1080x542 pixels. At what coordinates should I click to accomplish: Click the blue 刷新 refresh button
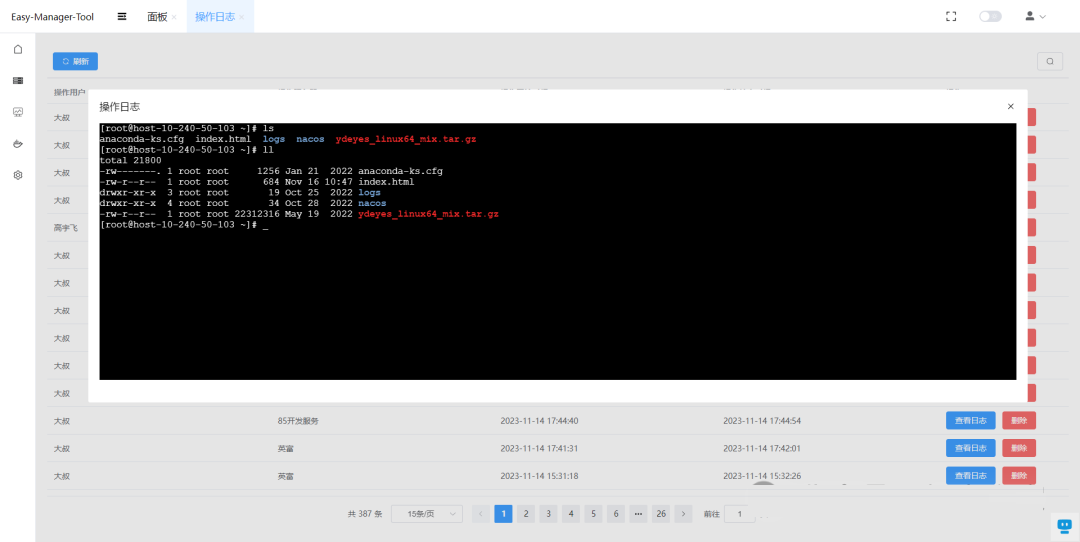(75, 61)
